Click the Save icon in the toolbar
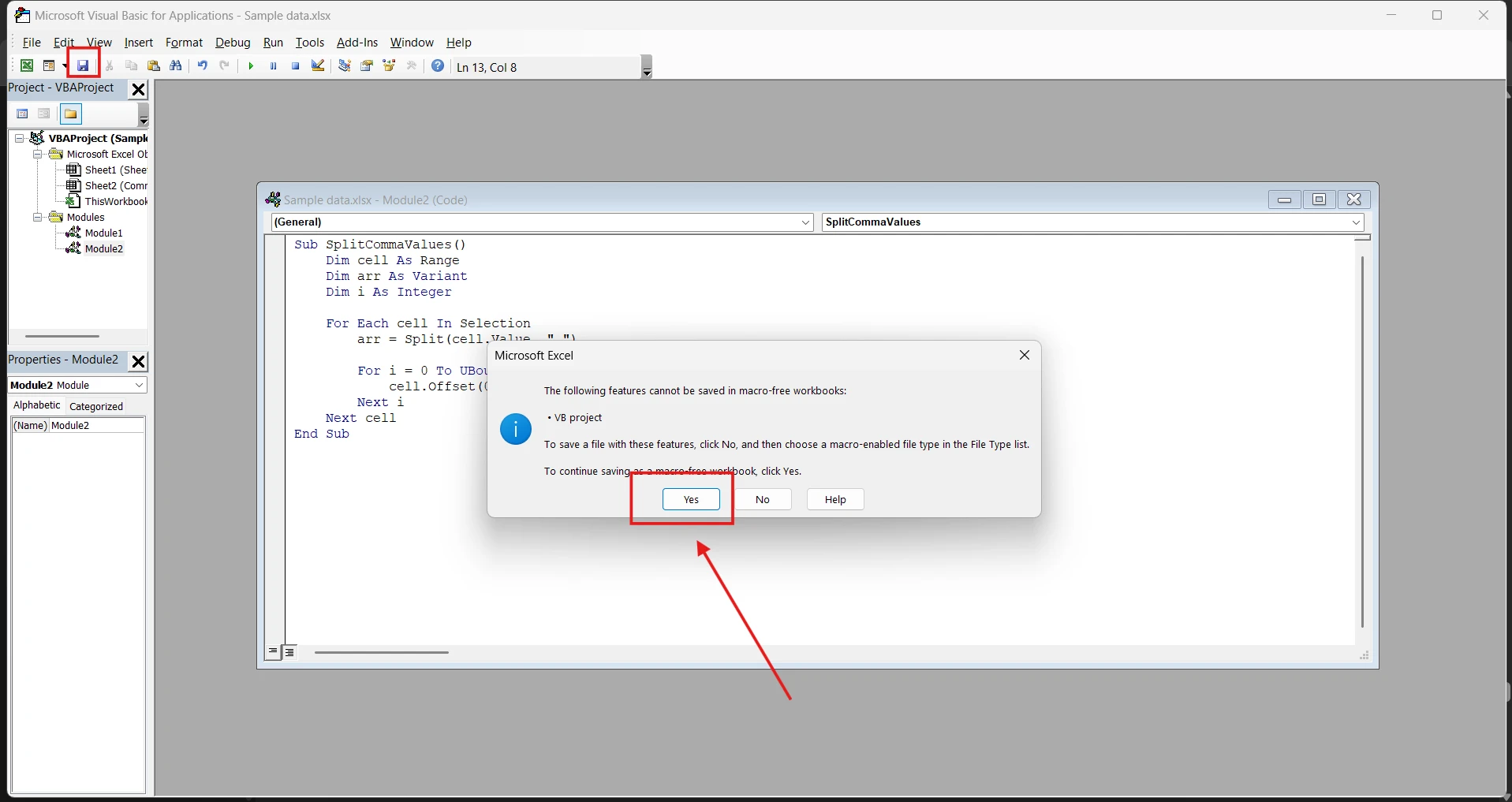Viewport: 1512px width, 802px height. tap(83, 66)
